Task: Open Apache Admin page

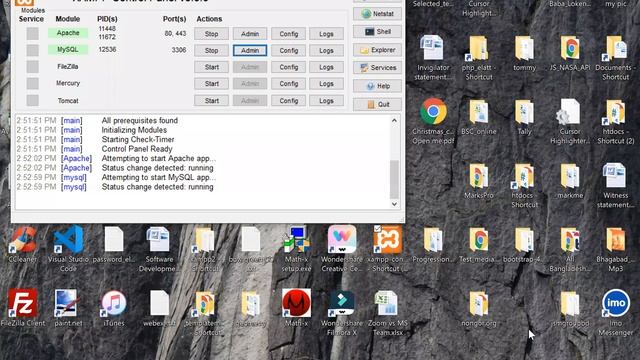Action: click(x=250, y=34)
